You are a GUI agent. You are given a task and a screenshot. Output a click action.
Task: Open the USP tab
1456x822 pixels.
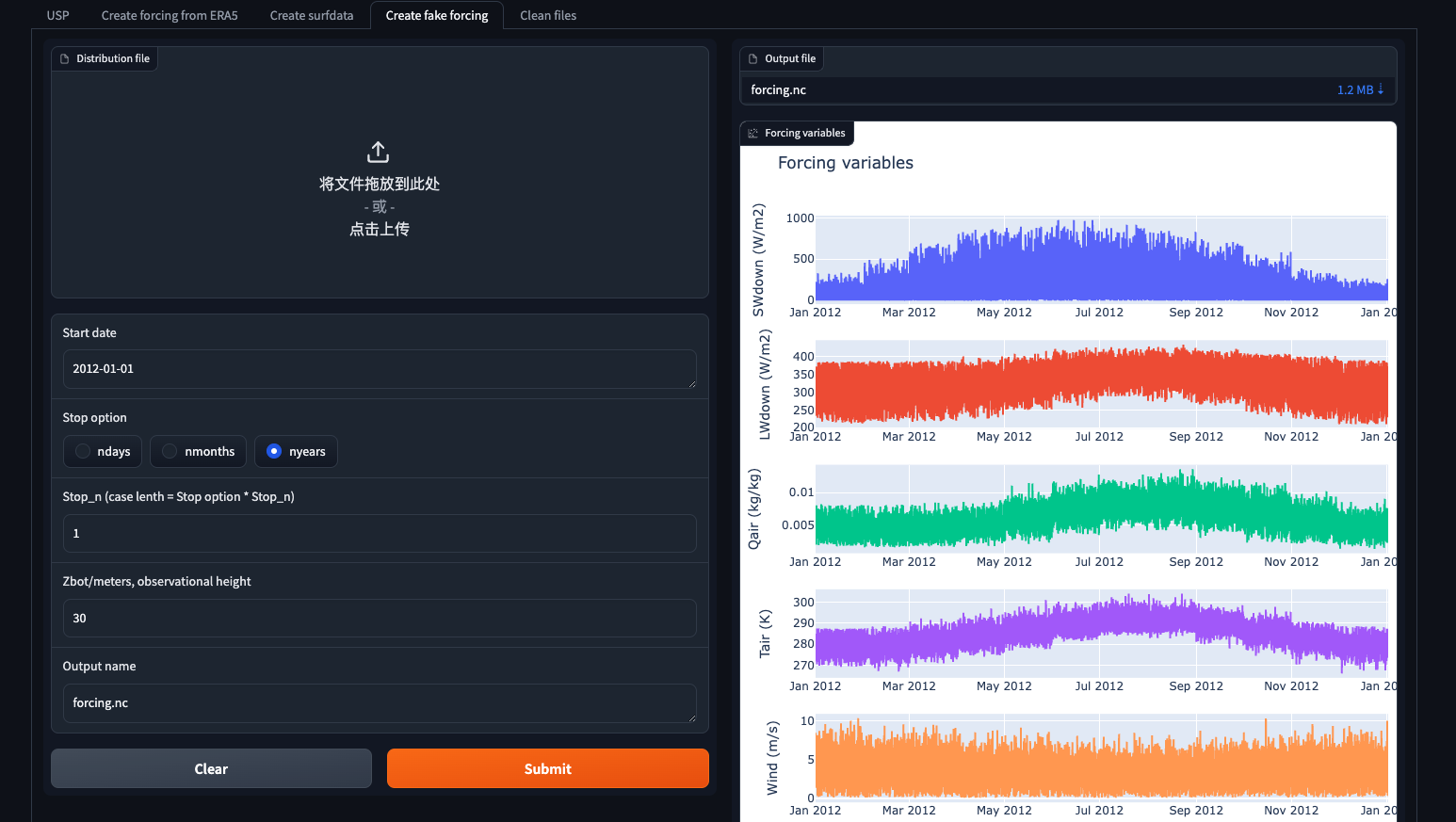point(58,15)
